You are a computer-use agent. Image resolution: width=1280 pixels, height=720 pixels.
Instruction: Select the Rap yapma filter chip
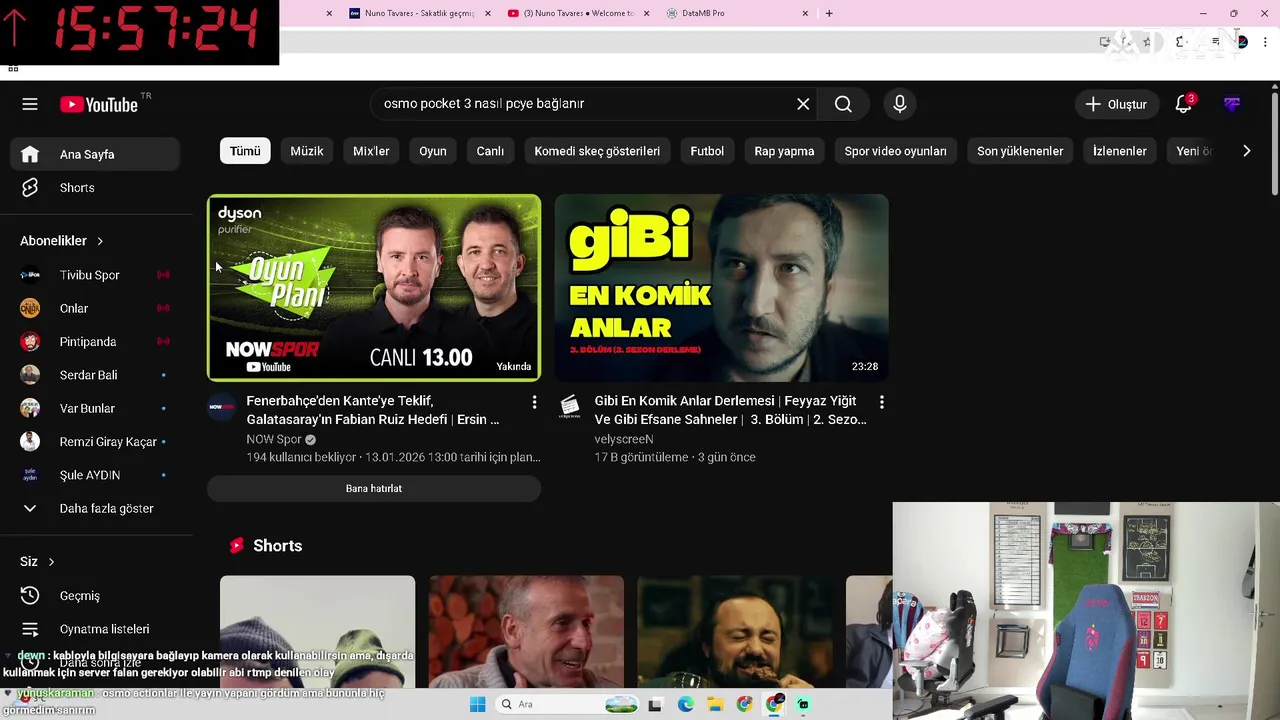point(784,151)
